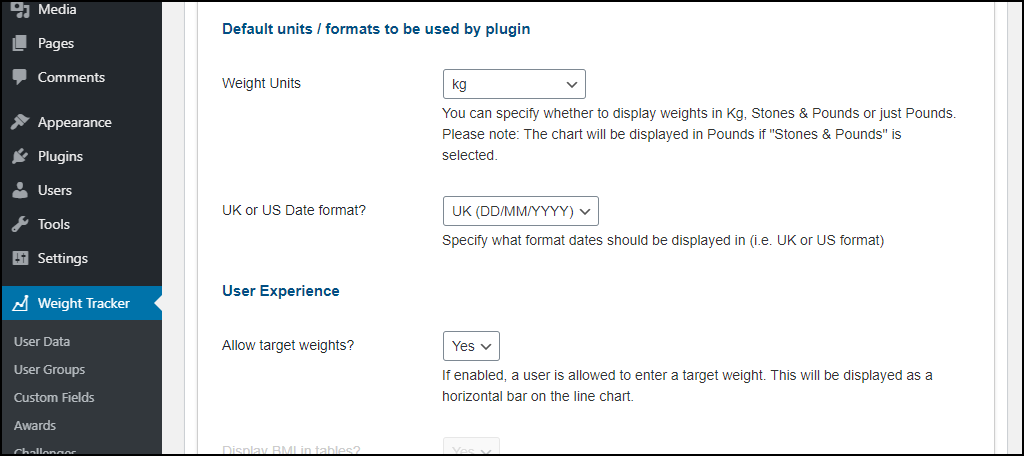Click the Tools wrench icon
Image resolution: width=1024 pixels, height=456 pixels.
tap(20, 224)
